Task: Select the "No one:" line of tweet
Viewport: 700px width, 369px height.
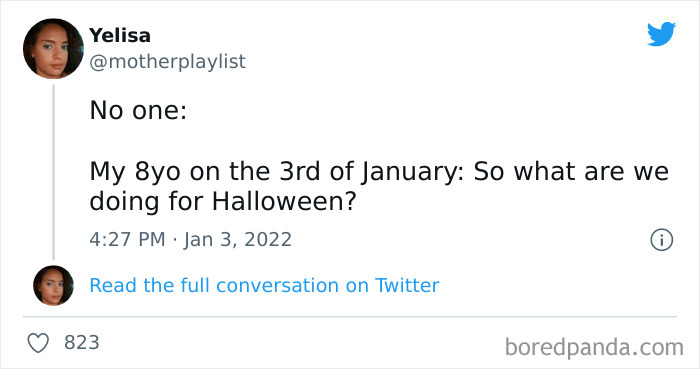Action: coord(138,110)
